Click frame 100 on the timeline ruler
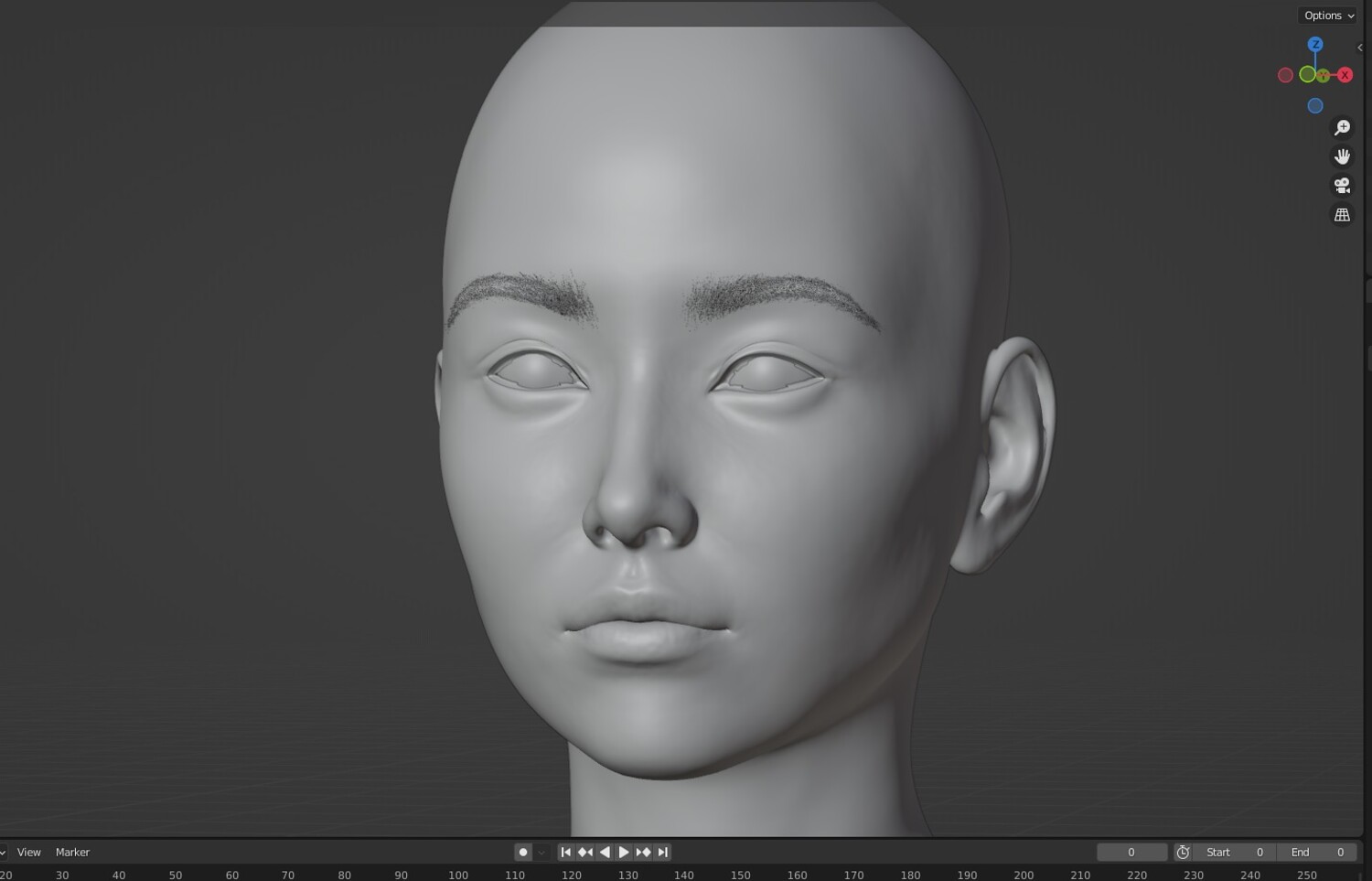The height and width of the screenshot is (881, 1372). [458, 876]
